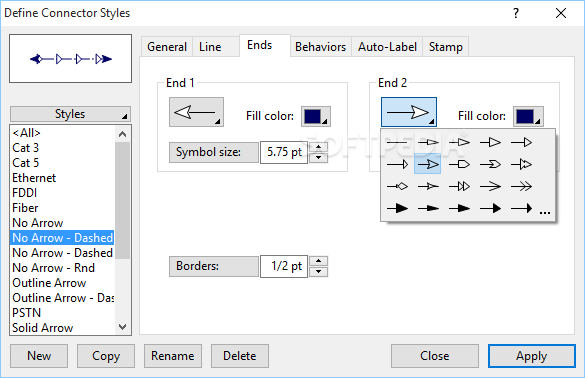Open the Auto-Label tab
This screenshot has height=378, width=585.
(387, 47)
